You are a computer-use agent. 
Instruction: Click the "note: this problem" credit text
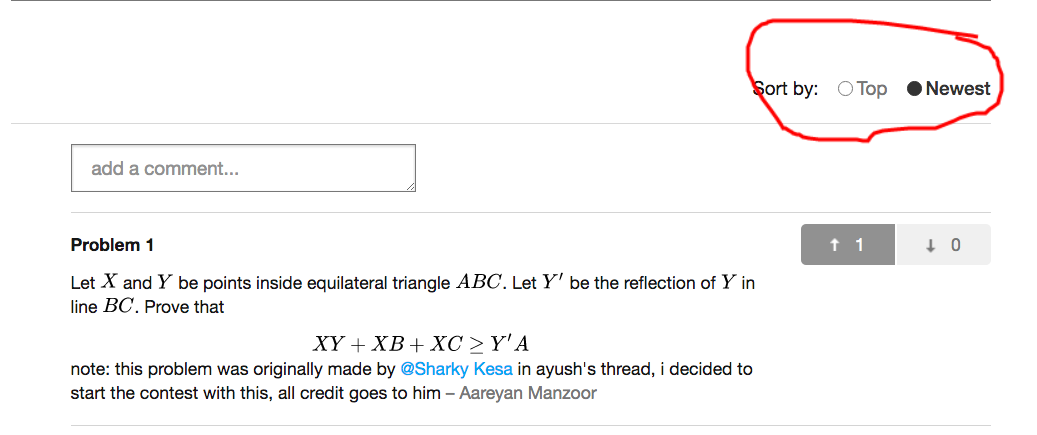click(x=138, y=369)
